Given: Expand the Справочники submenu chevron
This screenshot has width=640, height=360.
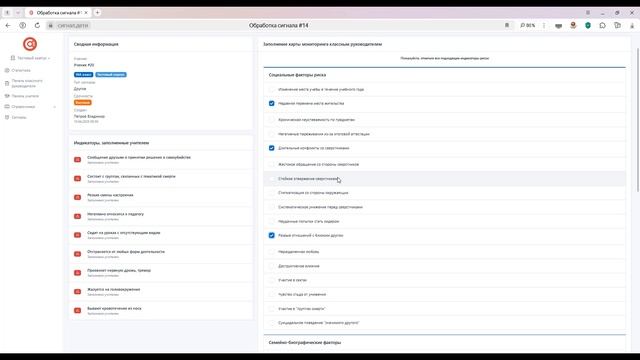Looking at the screenshot, I should [x=55, y=107].
